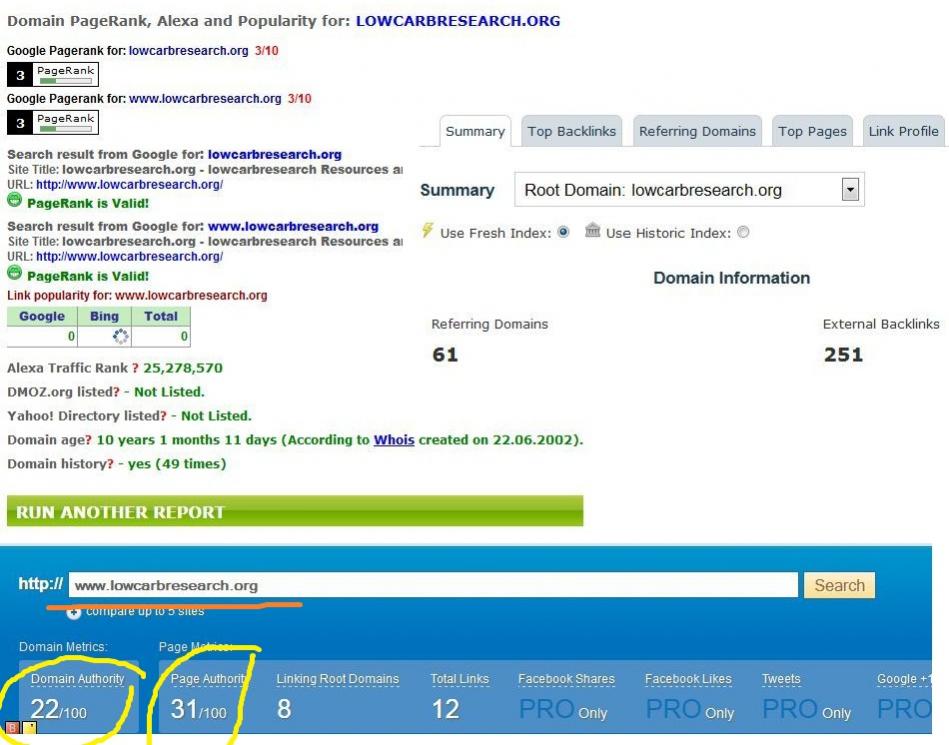This screenshot has width=949, height=745.
Task: Click RUN ANOTHER REPORT button
Action: 295,511
